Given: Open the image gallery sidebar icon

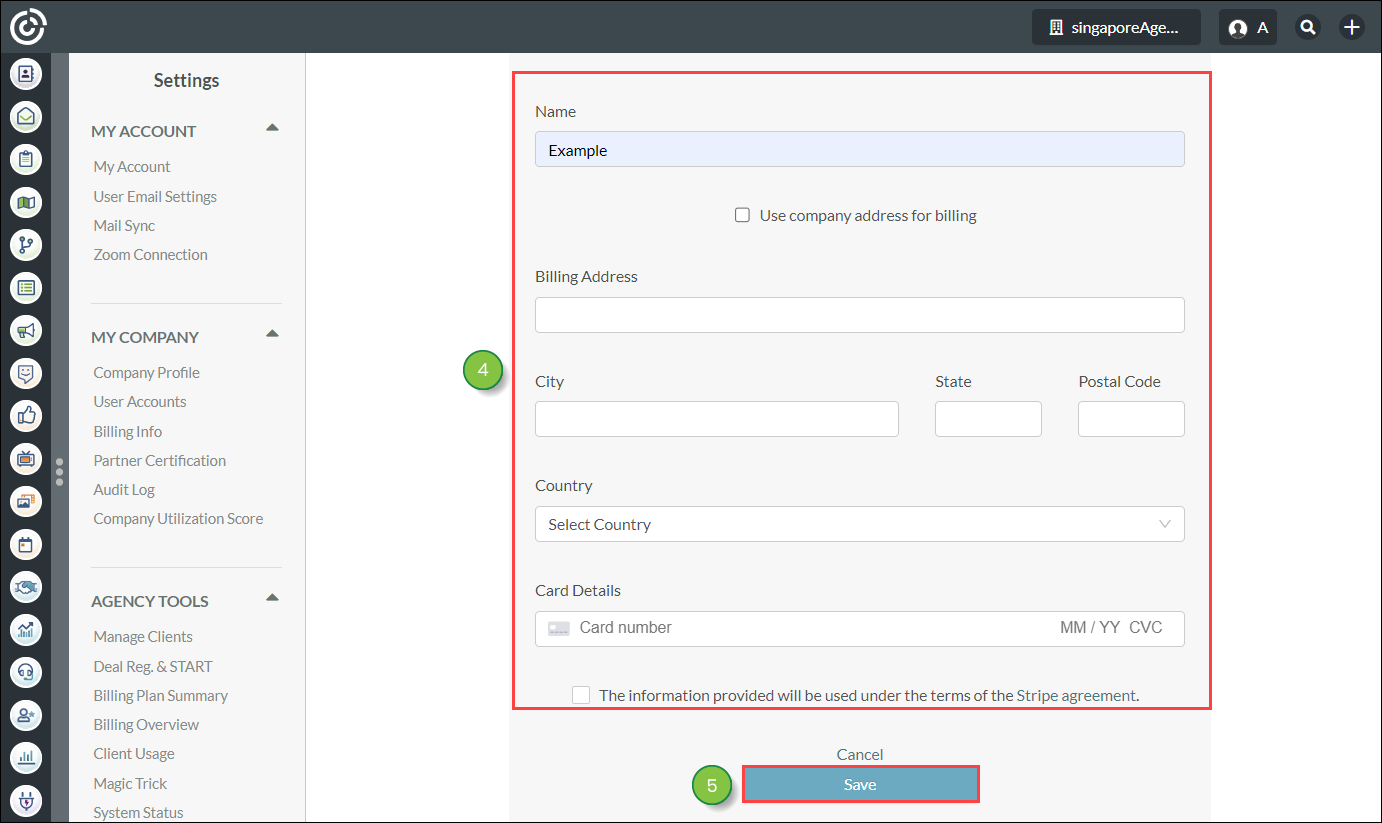Looking at the screenshot, I should click(26, 501).
